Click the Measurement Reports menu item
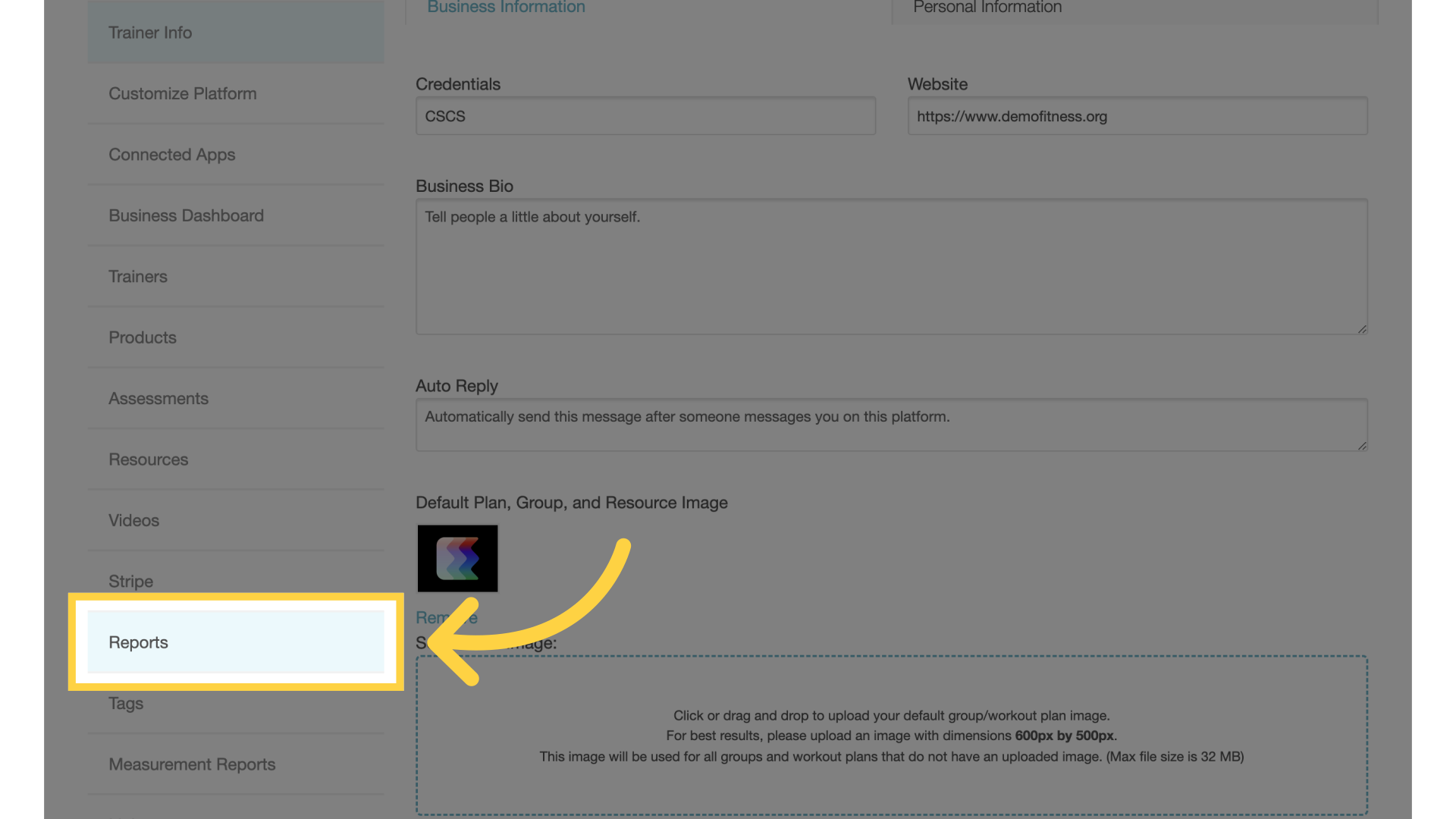 pyautogui.click(x=192, y=764)
